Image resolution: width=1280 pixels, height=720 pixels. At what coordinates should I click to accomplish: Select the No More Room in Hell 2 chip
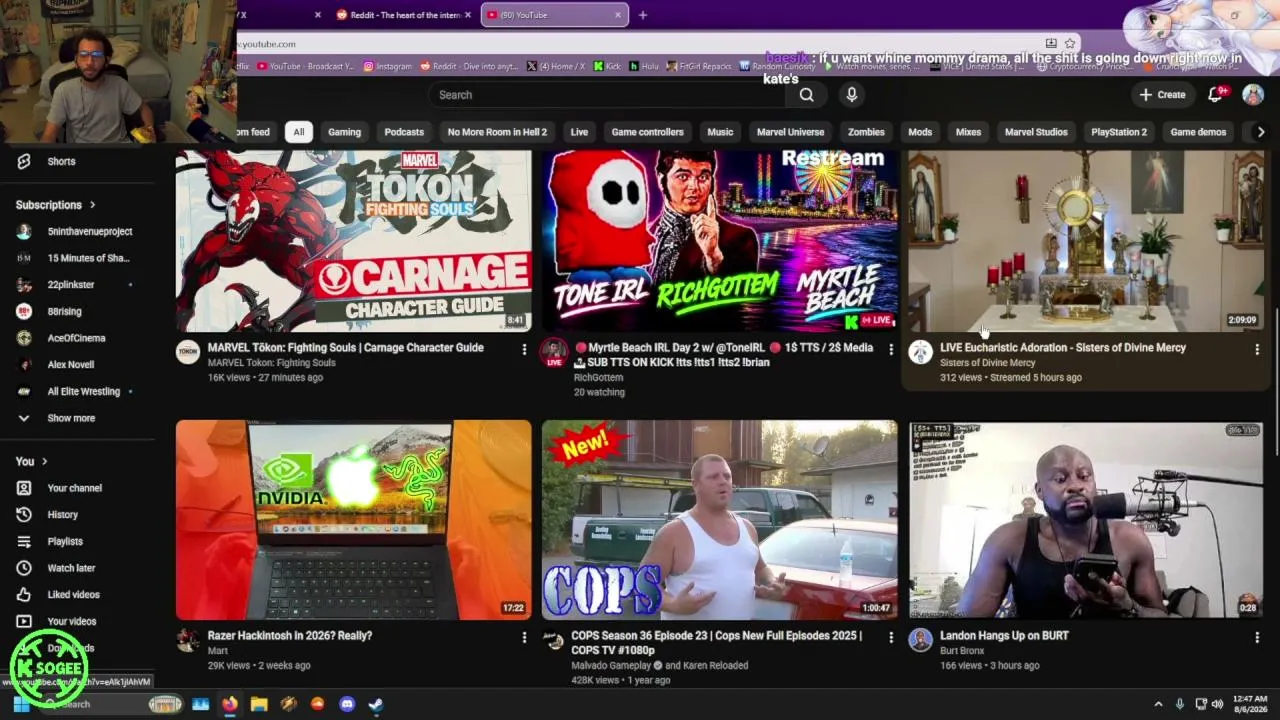(x=497, y=132)
